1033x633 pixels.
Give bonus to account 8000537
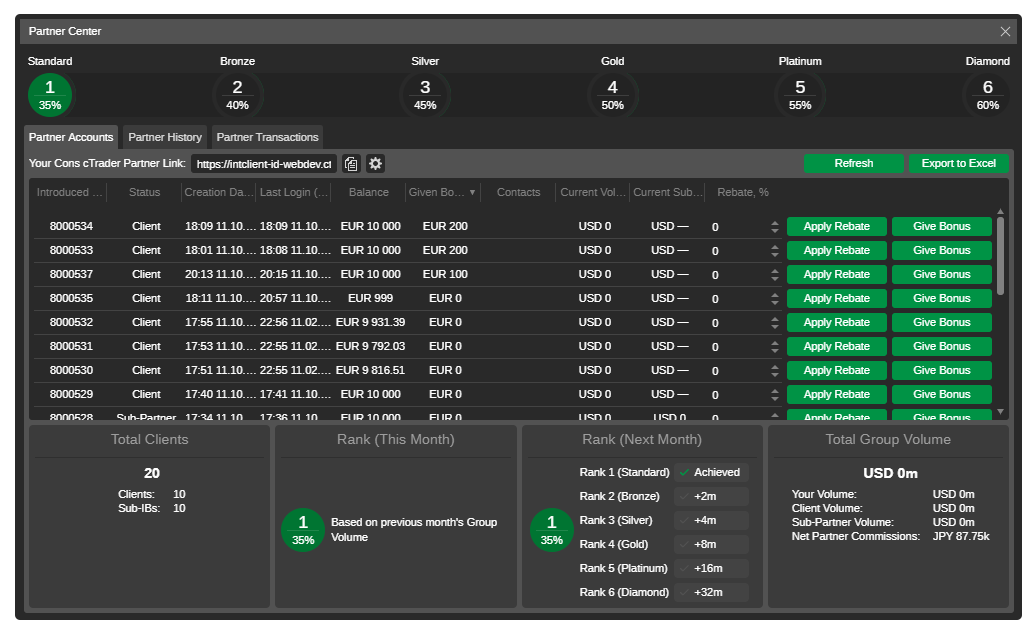tap(941, 275)
